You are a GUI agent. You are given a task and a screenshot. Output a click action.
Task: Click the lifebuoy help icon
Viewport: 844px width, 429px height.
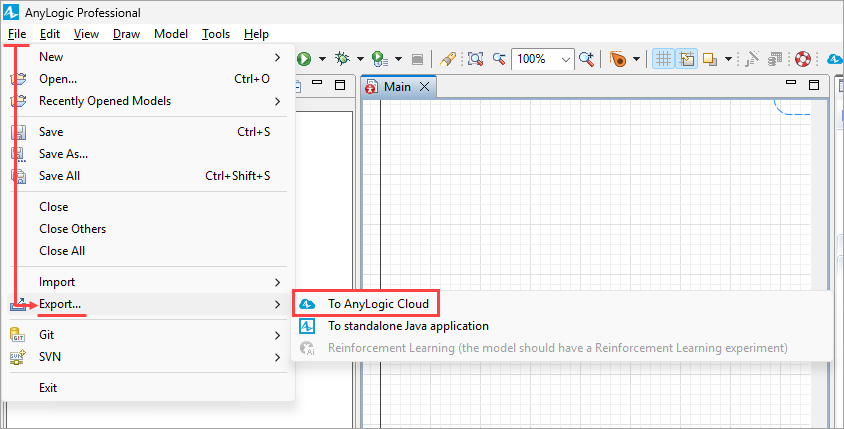point(803,59)
